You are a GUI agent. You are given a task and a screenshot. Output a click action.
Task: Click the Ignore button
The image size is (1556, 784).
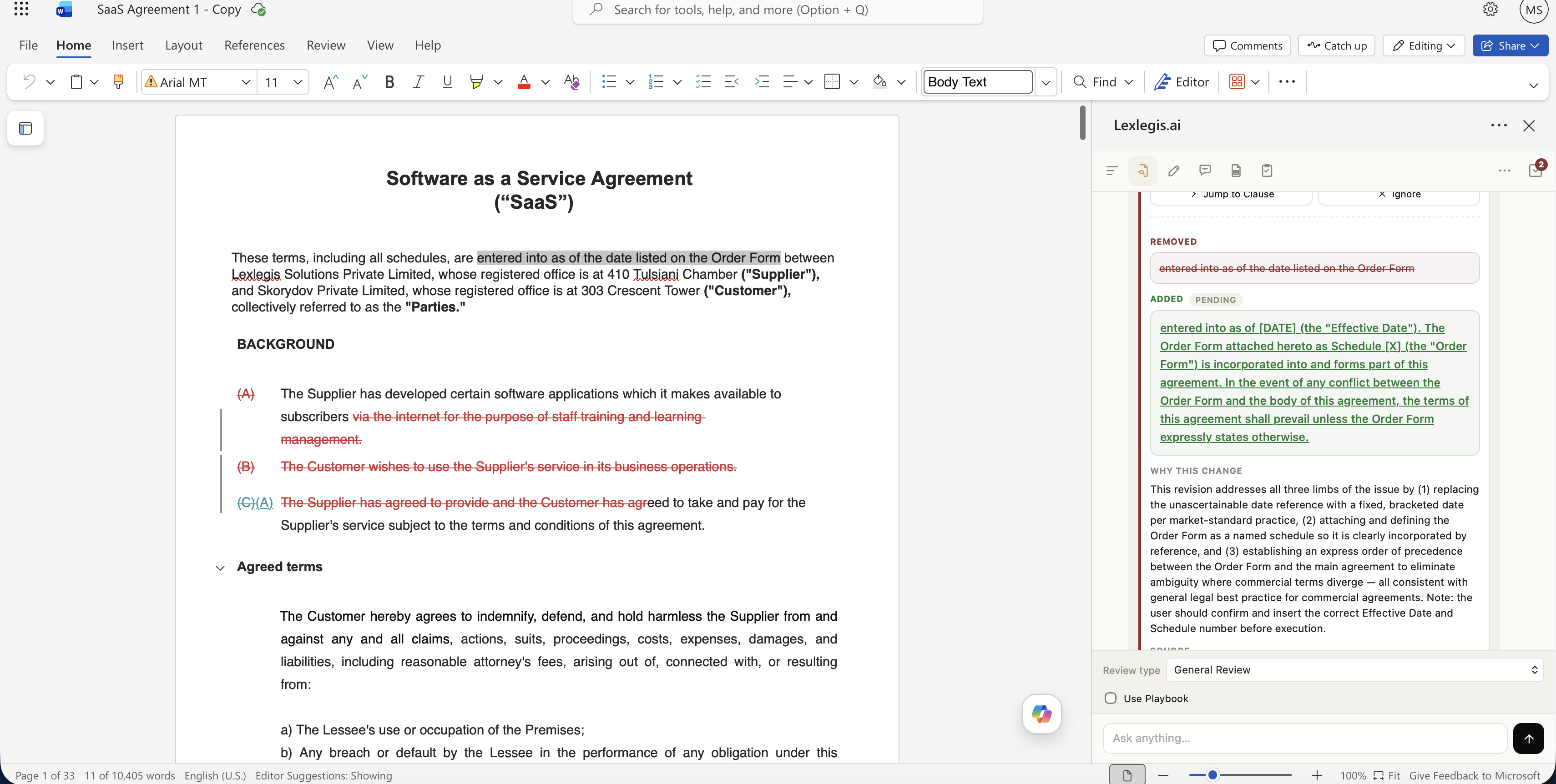[x=1399, y=194]
